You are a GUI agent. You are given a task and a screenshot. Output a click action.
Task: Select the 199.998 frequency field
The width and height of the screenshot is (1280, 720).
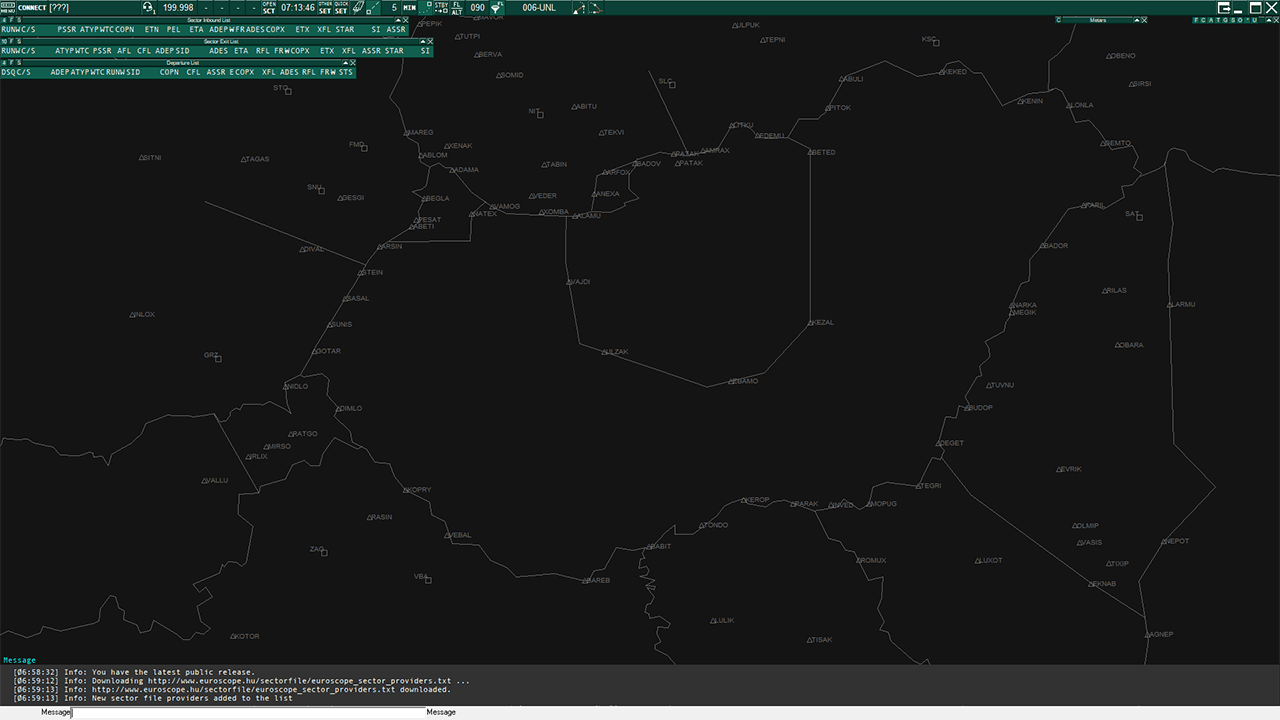point(178,8)
